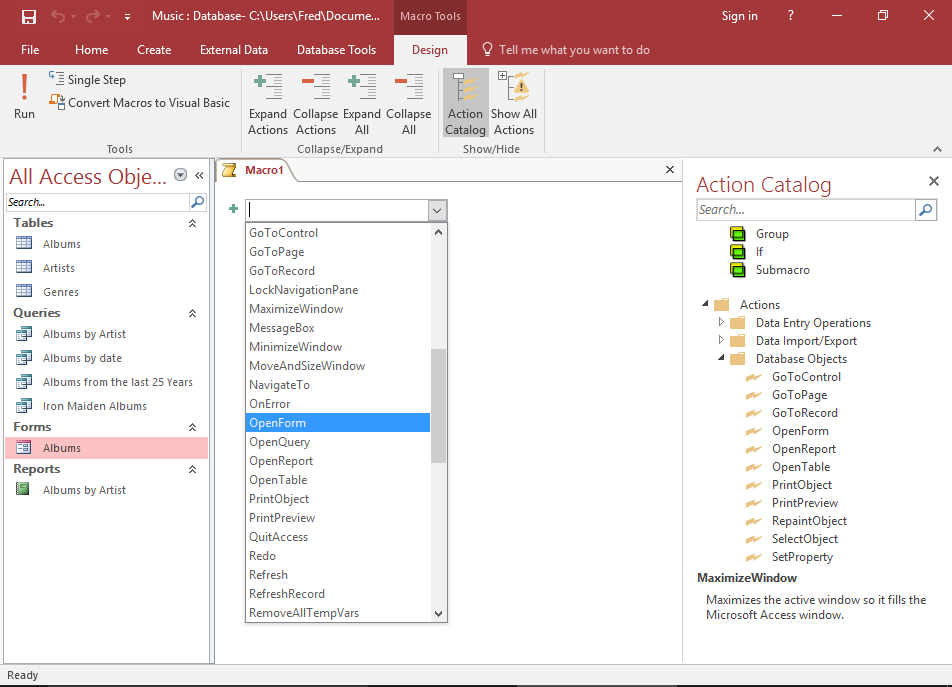952x687 pixels.
Task: Save using the quick access save icon
Action: (29, 16)
